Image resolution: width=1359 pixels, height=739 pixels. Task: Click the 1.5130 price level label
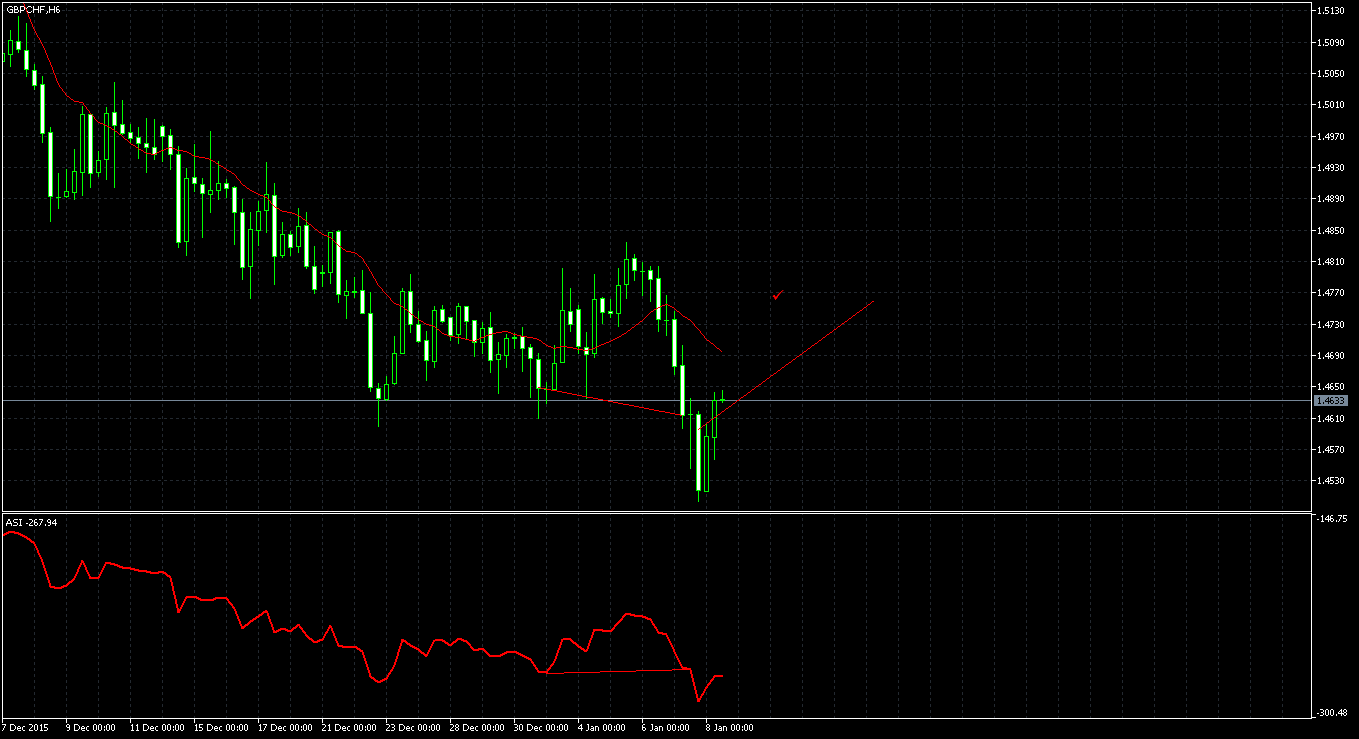click(1331, 11)
